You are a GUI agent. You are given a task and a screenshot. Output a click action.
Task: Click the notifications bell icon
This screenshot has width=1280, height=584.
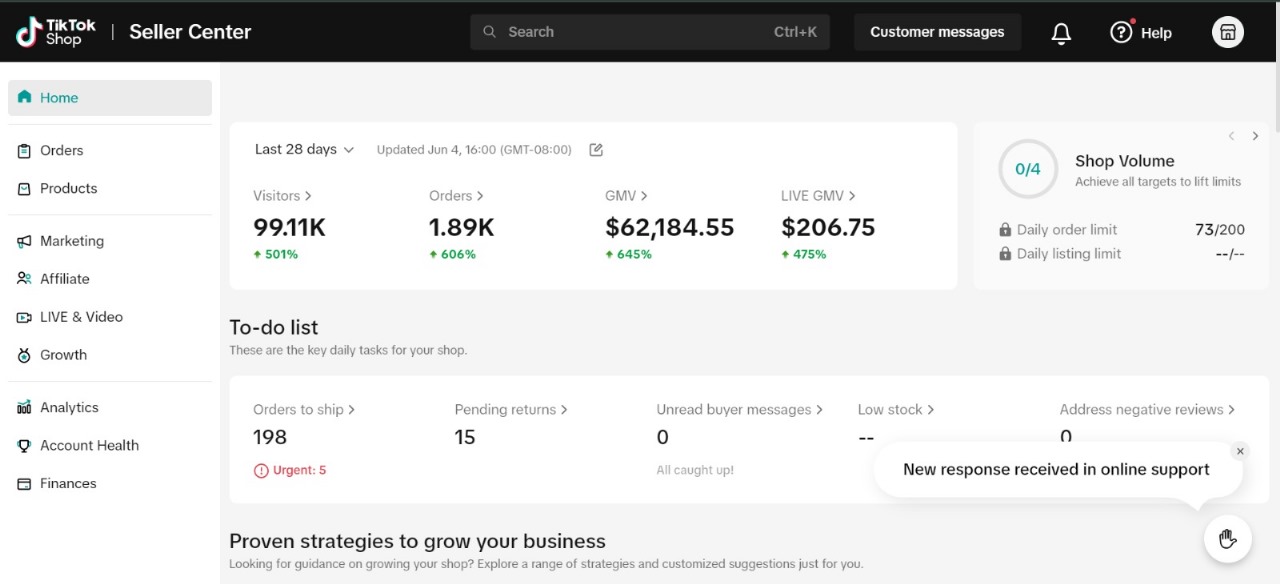pyautogui.click(x=1061, y=33)
